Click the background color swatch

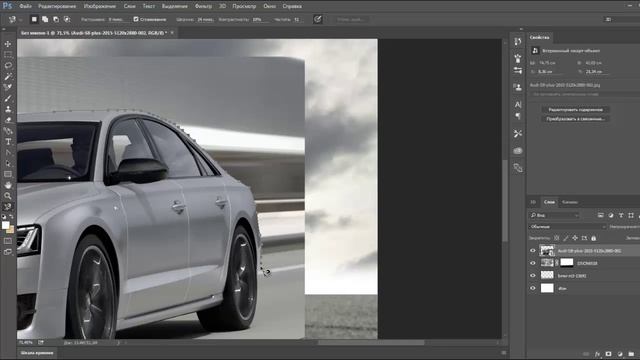(11, 230)
